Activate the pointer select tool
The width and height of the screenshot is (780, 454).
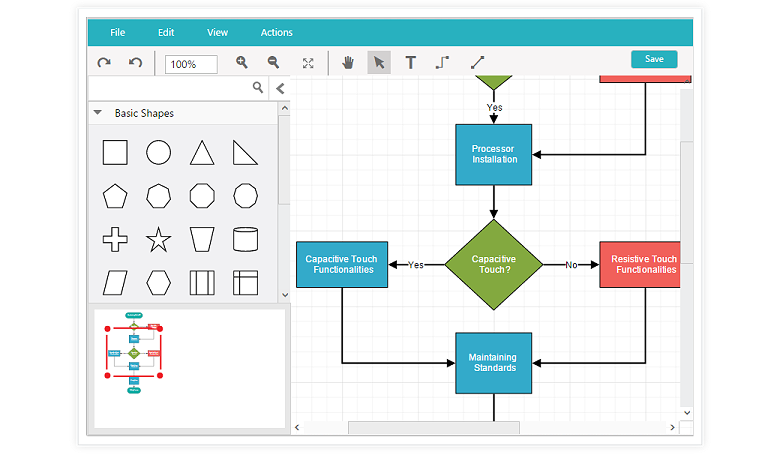(379, 63)
